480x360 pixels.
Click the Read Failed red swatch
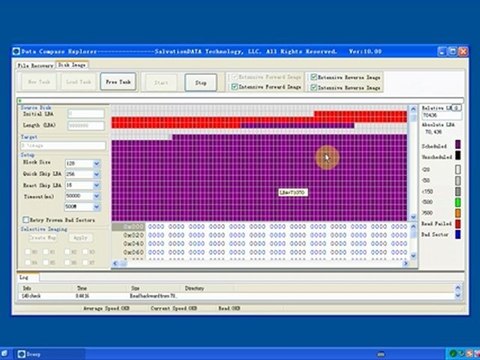coord(458,223)
